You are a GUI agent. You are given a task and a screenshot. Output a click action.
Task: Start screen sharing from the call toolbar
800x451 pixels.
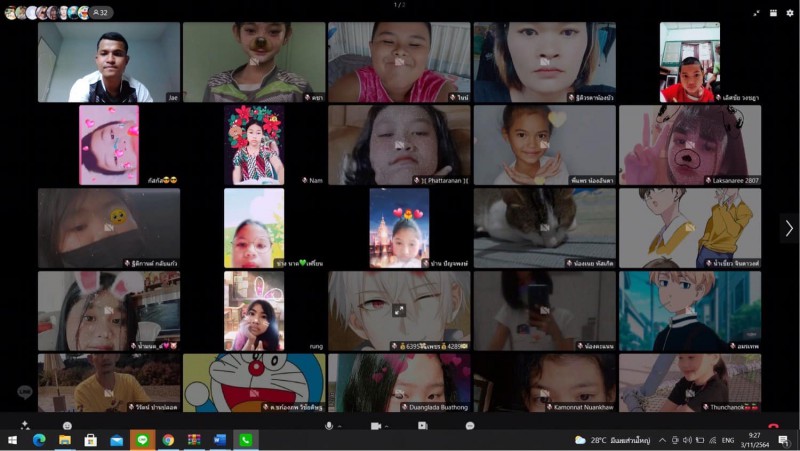422,426
